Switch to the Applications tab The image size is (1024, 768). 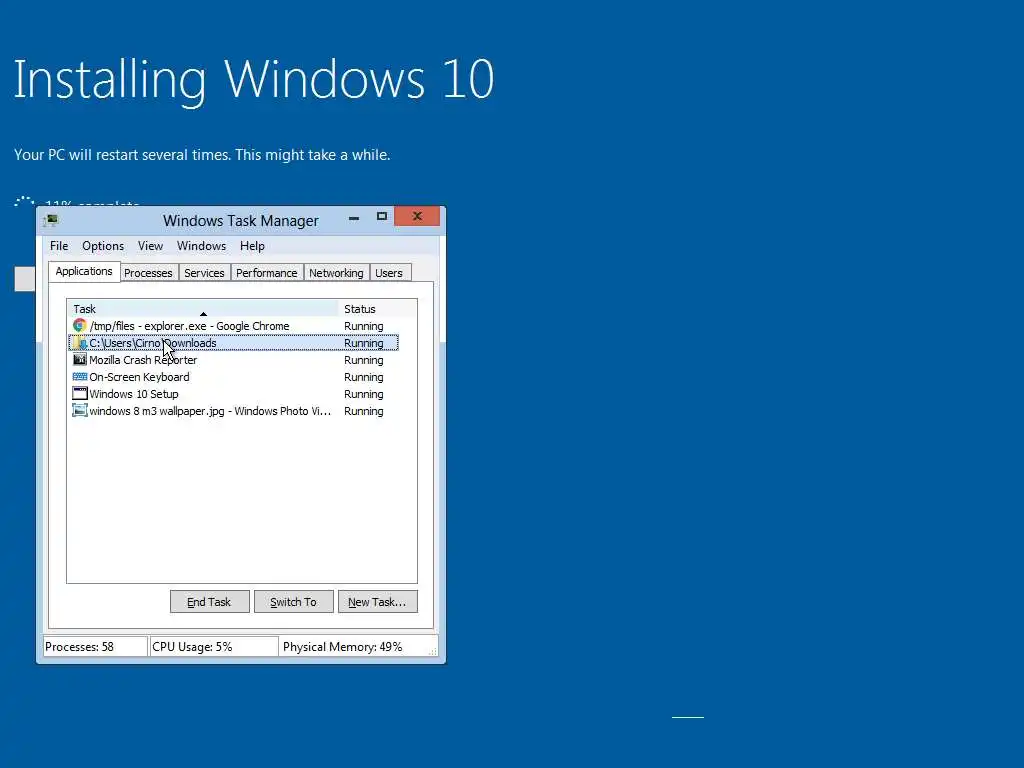coord(84,271)
